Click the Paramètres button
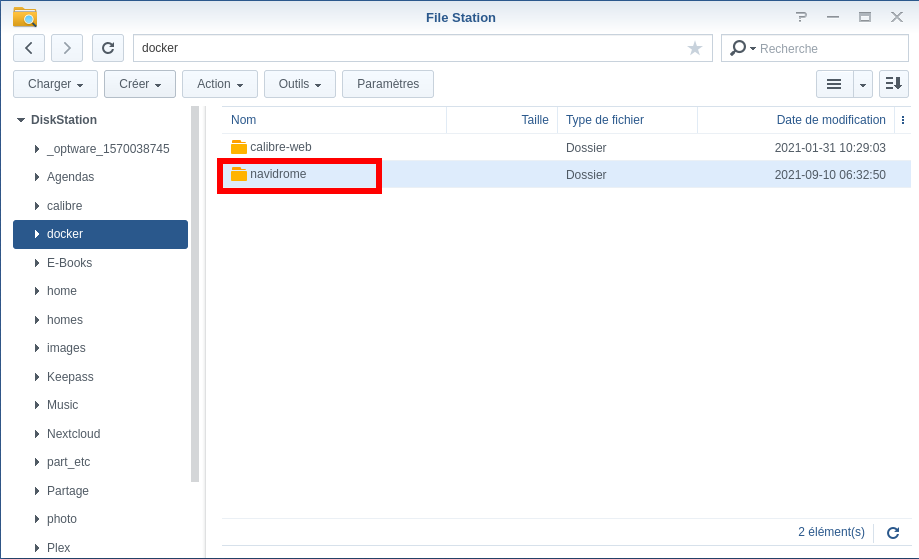919x559 pixels. click(x=388, y=84)
